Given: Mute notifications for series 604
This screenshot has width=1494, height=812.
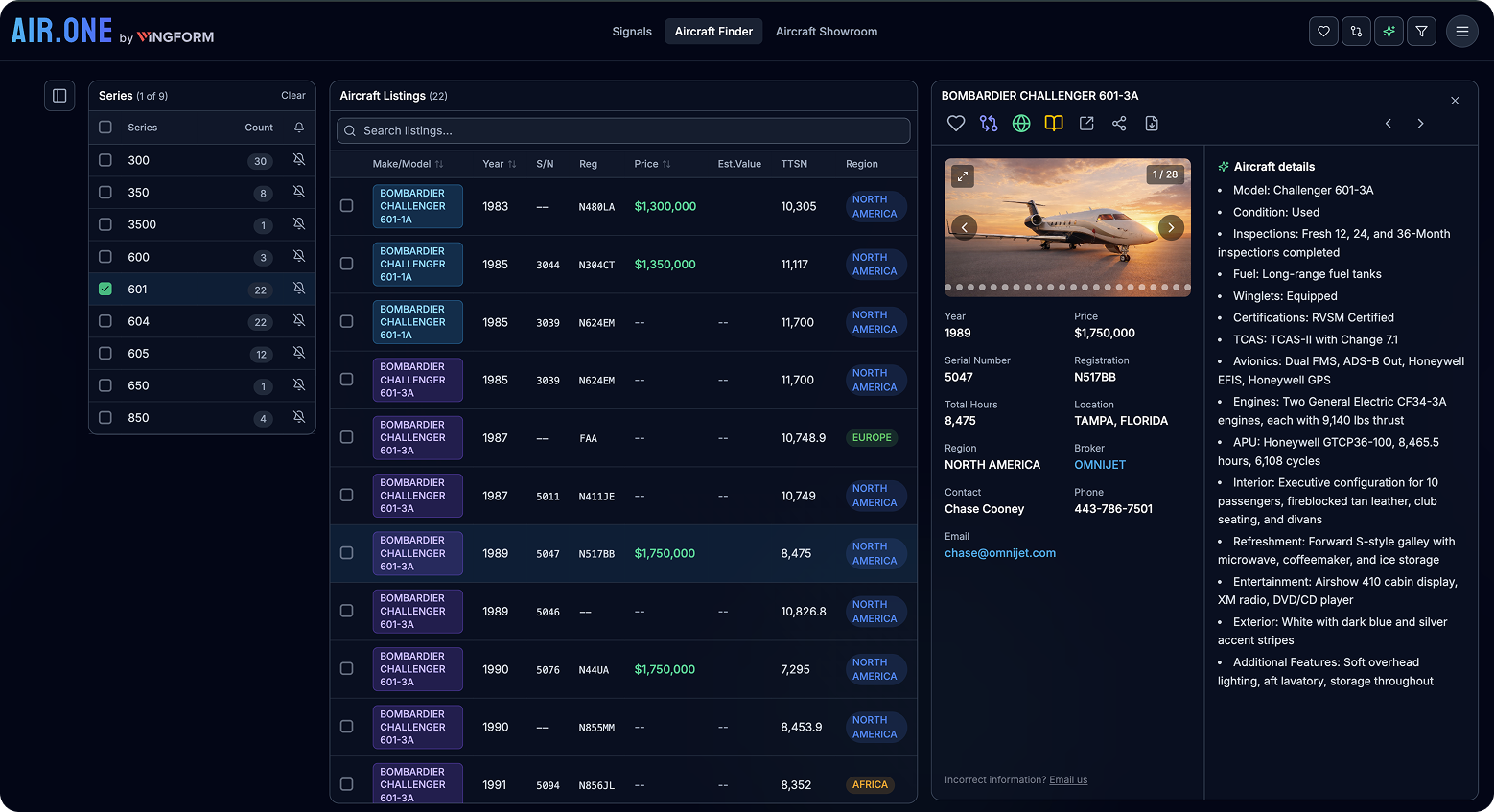Looking at the screenshot, I should coord(298,321).
